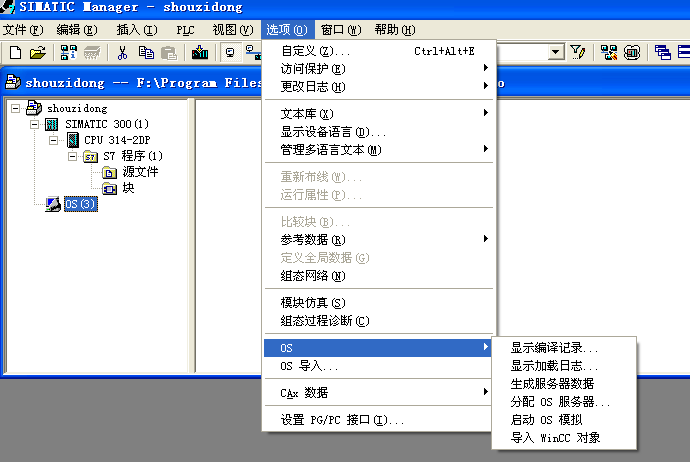Click the project window title icon

(12, 82)
